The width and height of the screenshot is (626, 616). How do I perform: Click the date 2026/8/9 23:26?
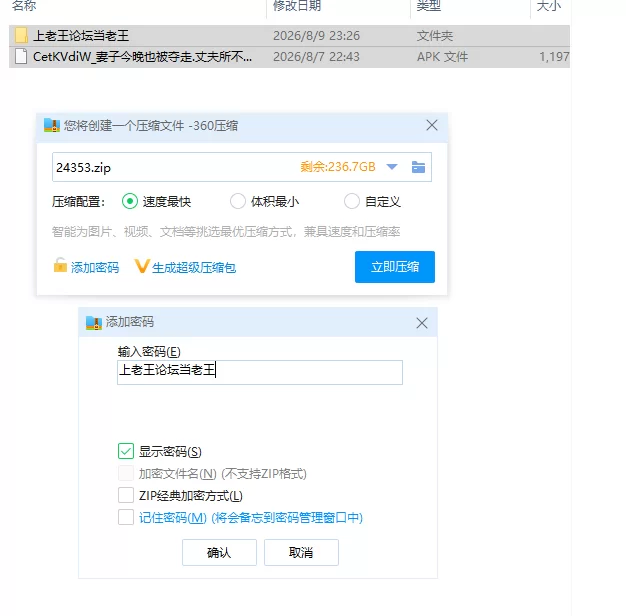coord(316,36)
